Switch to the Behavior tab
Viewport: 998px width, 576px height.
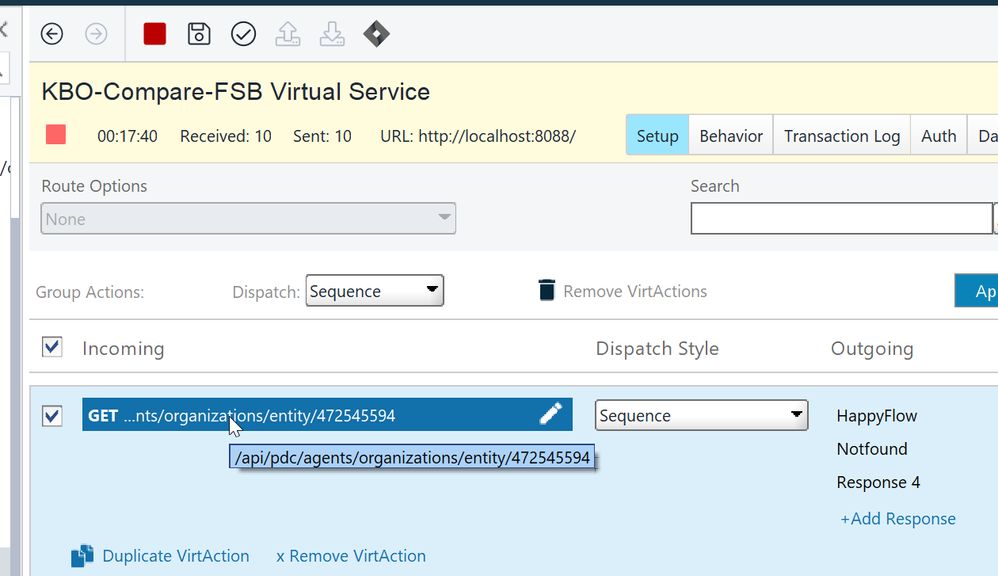point(730,136)
